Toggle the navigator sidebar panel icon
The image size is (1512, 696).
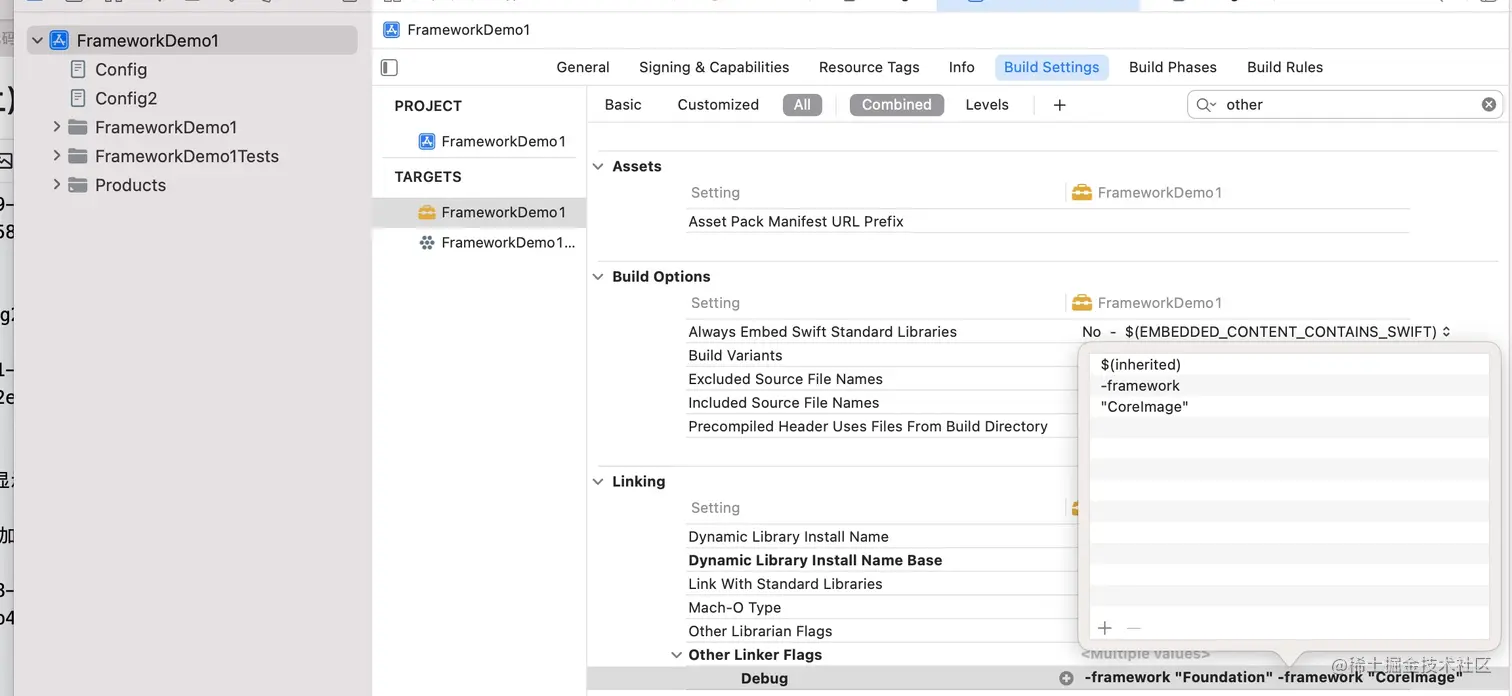pyautogui.click(x=390, y=68)
